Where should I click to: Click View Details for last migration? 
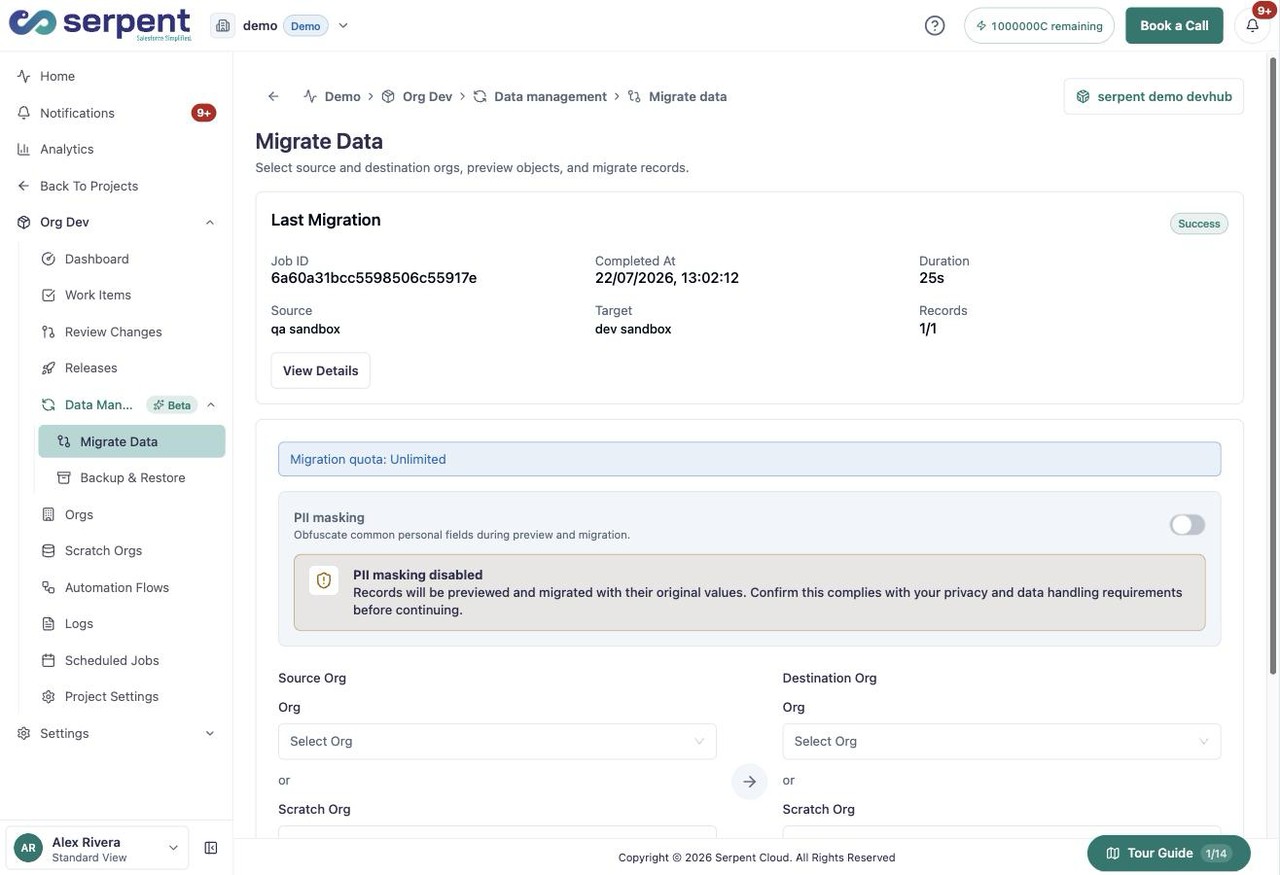pos(321,371)
